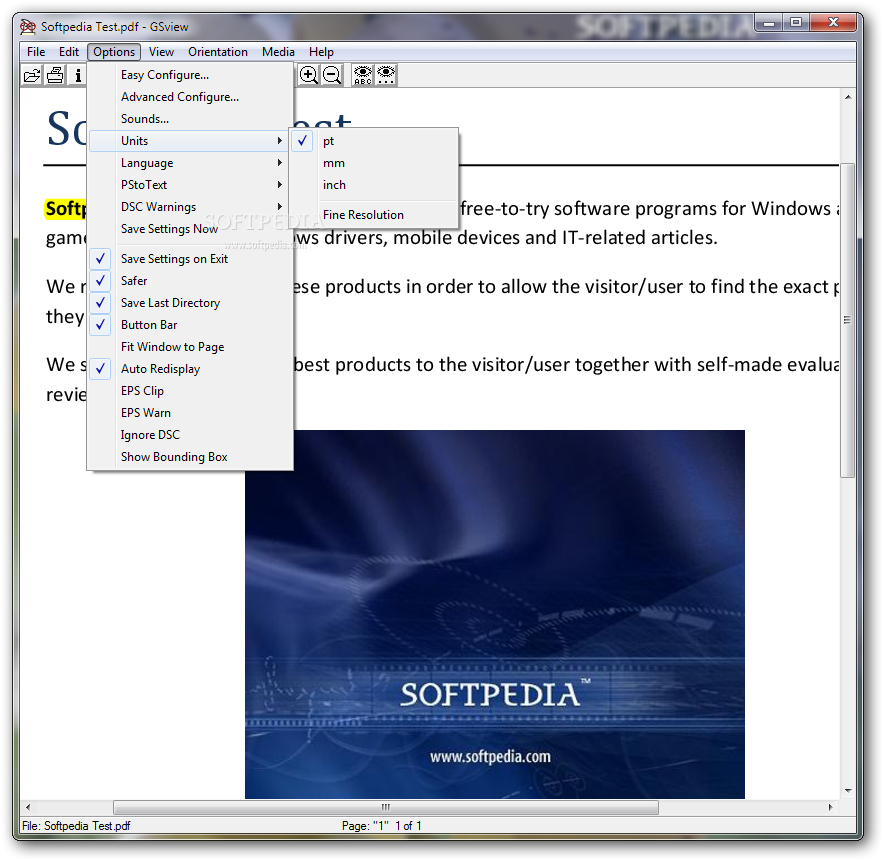
Task: Open the File menu
Action: click(36, 52)
